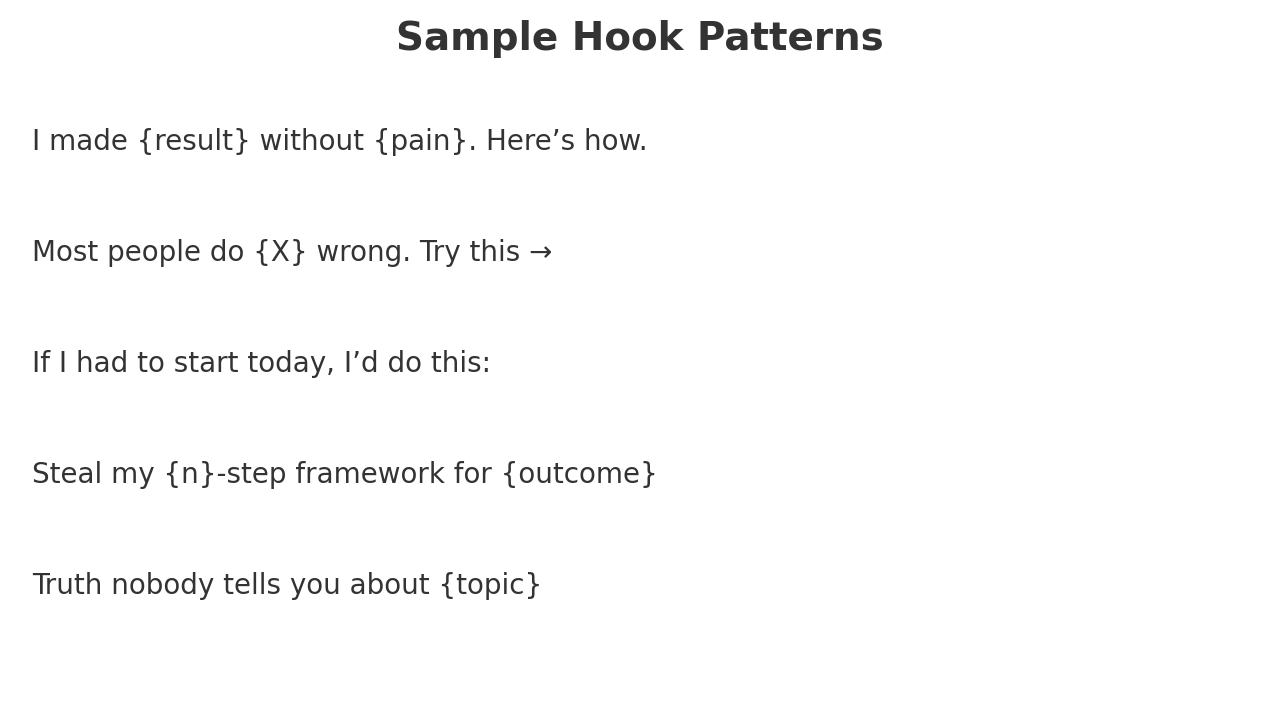Viewport: 1280px width, 702px height.
Task: Click the word wrong. in second hook
Action: click(363, 252)
